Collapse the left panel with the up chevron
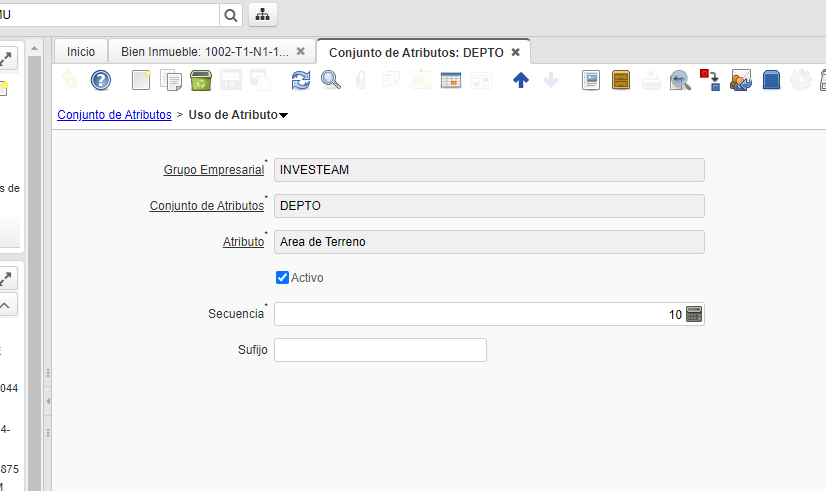 [x=5, y=306]
